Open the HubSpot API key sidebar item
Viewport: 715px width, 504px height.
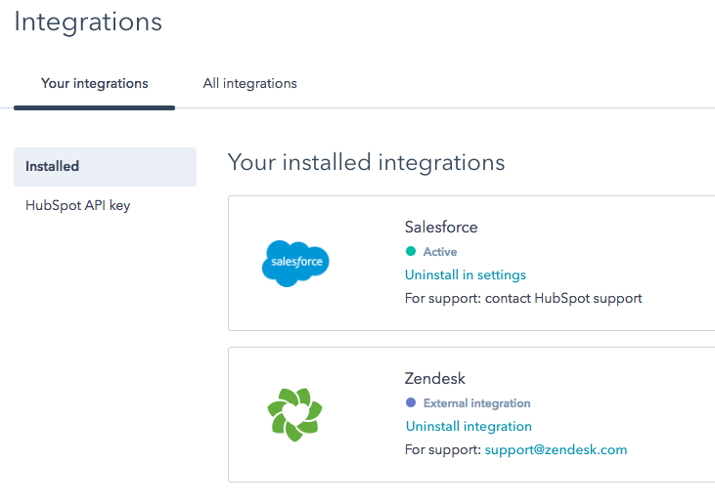tap(78, 205)
